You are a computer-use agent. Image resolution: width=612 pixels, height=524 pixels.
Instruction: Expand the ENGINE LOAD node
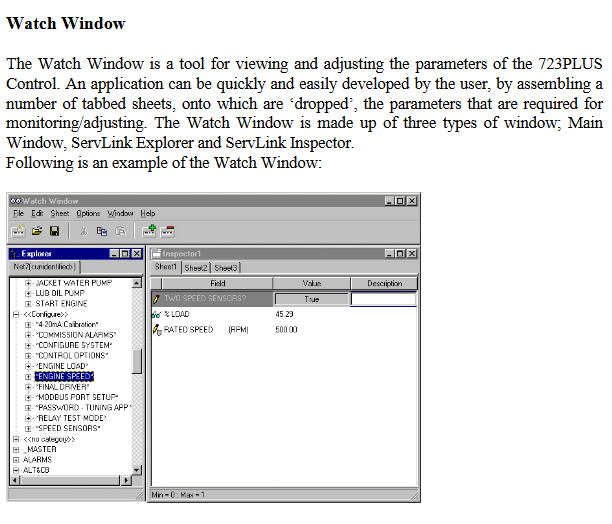(x=28, y=366)
